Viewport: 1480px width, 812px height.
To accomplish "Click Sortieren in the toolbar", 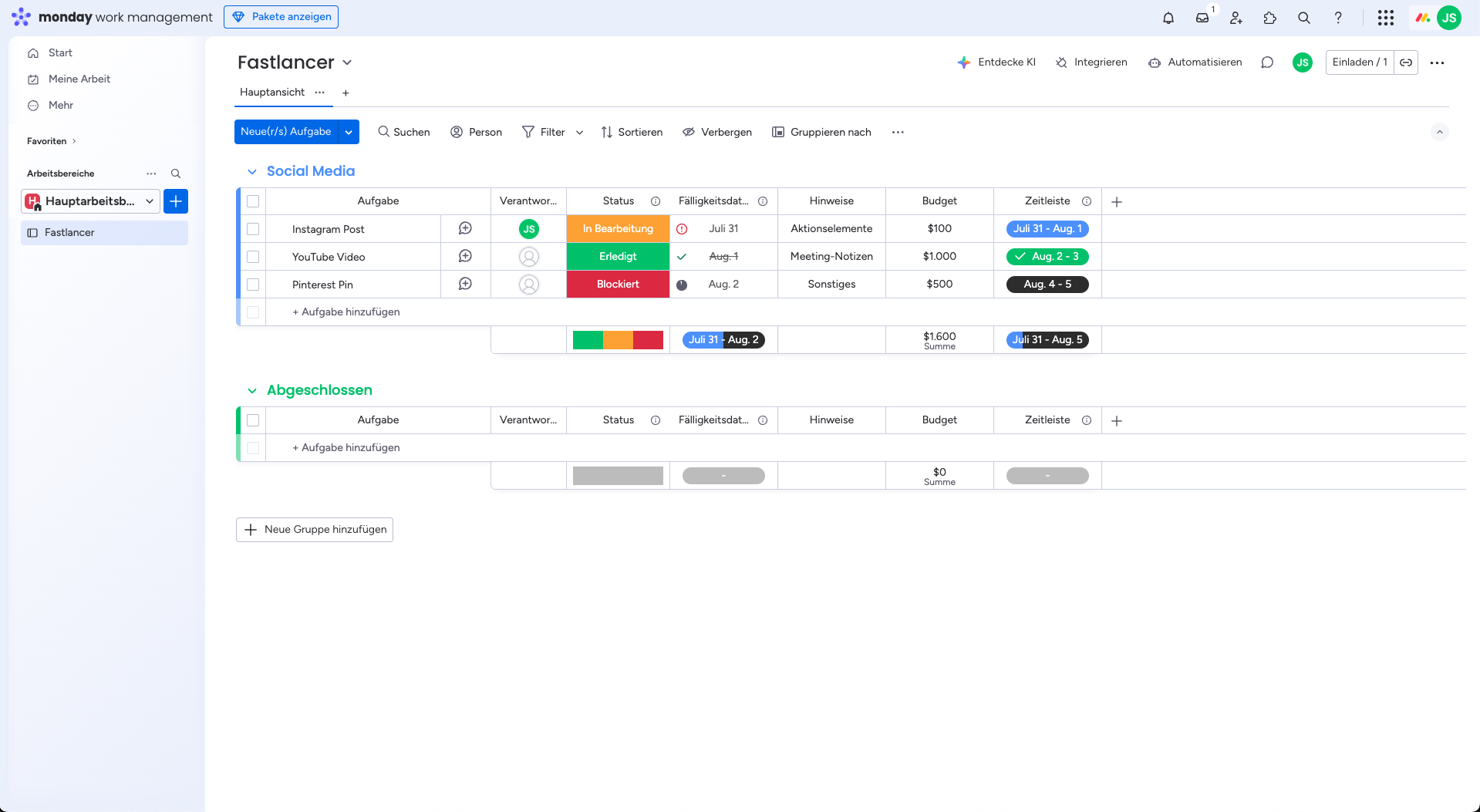I will tap(632, 132).
